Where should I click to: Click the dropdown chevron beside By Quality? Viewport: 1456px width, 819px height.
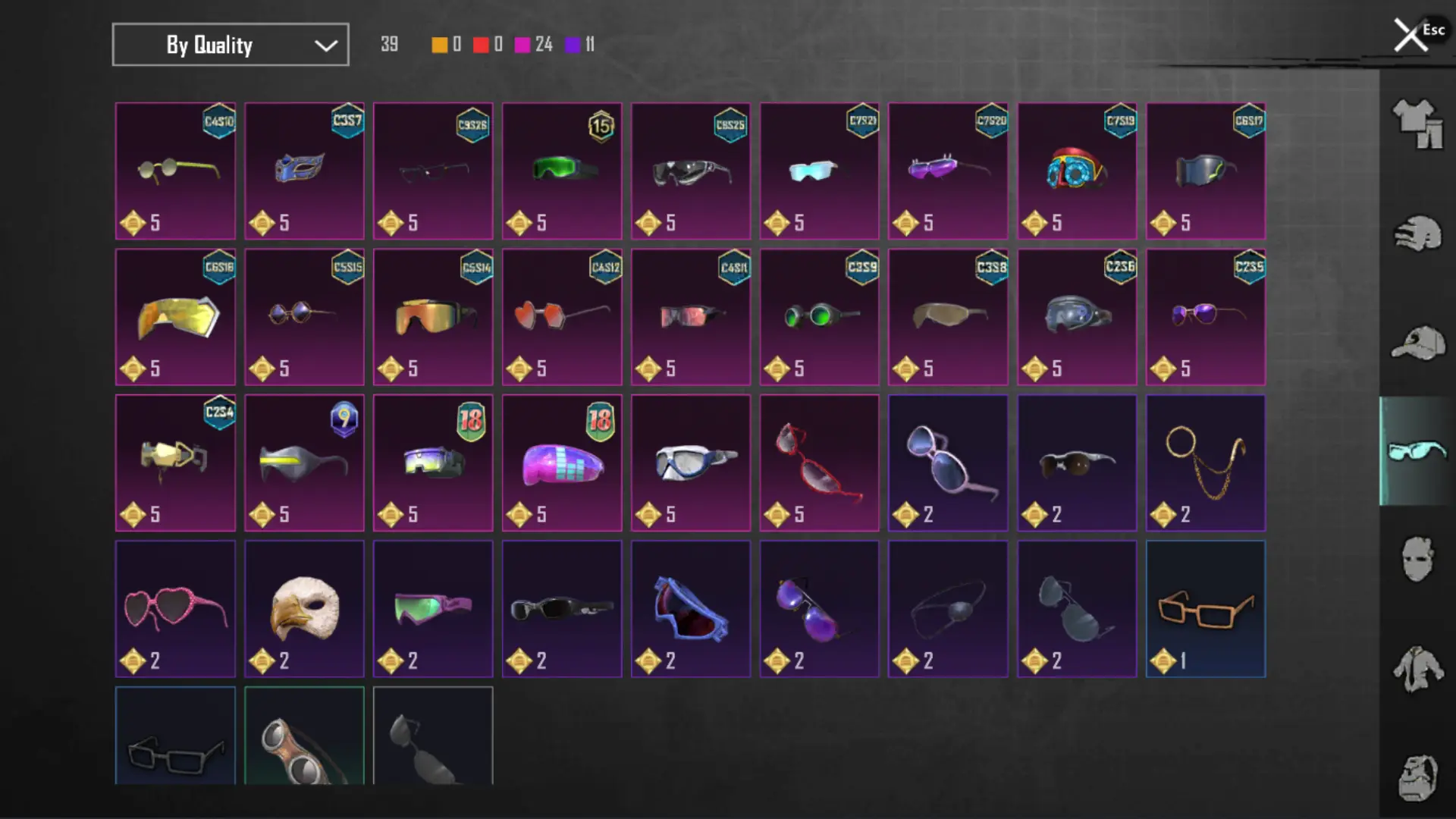(x=326, y=45)
